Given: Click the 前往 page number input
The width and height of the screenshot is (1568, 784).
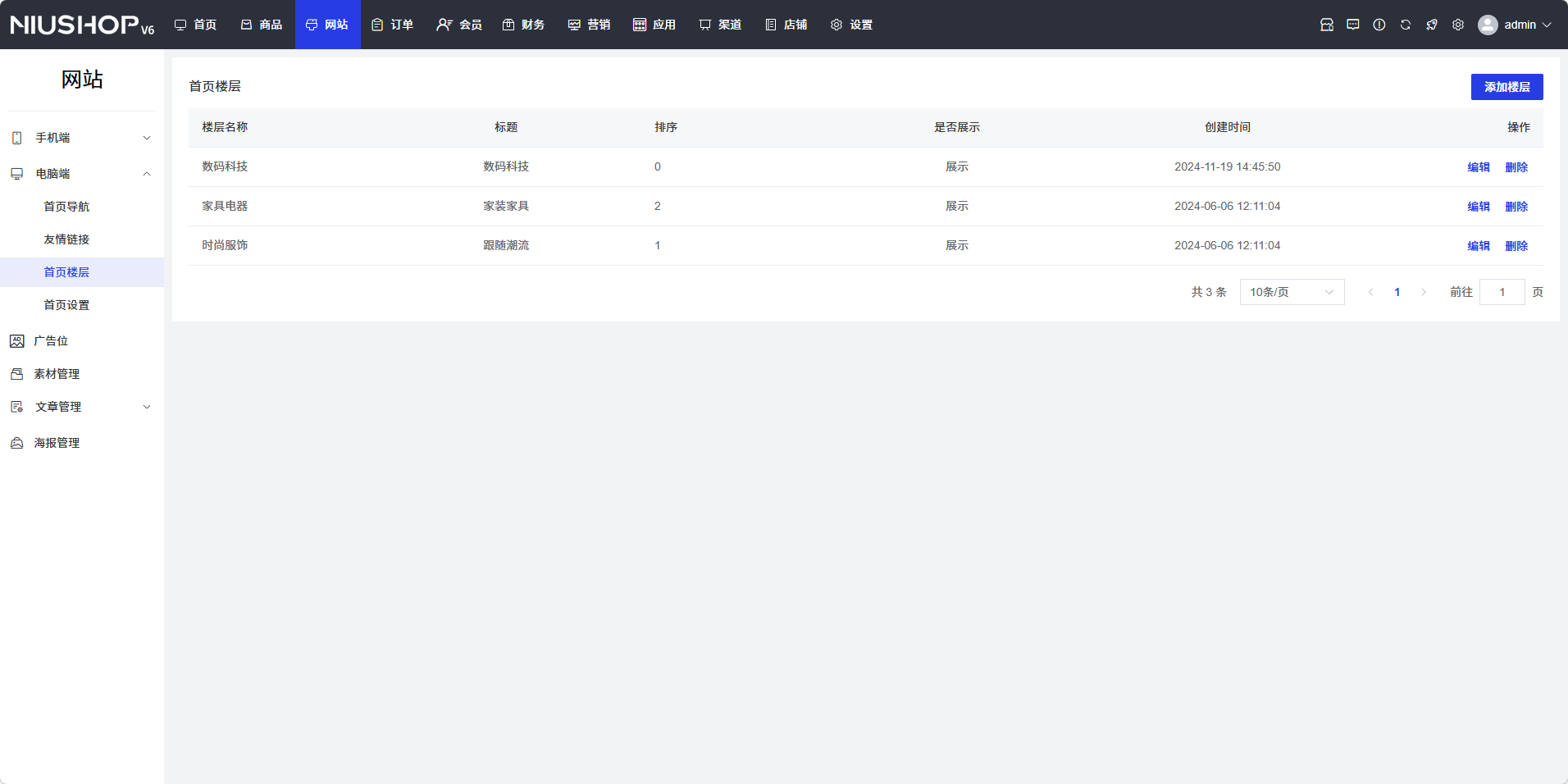Looking at the screenshot, I should (x=1501, y=292).
